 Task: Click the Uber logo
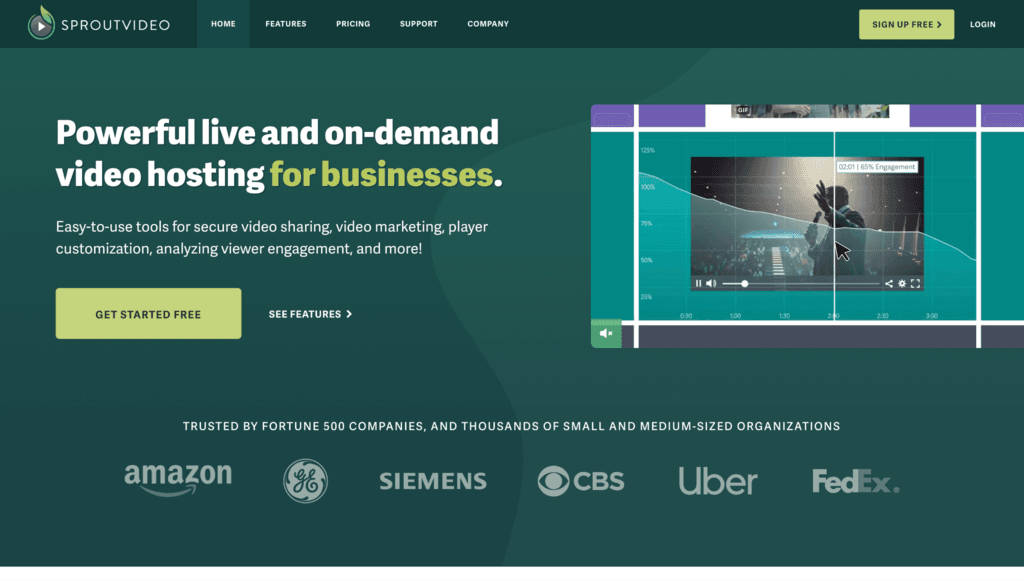[718, 481]
